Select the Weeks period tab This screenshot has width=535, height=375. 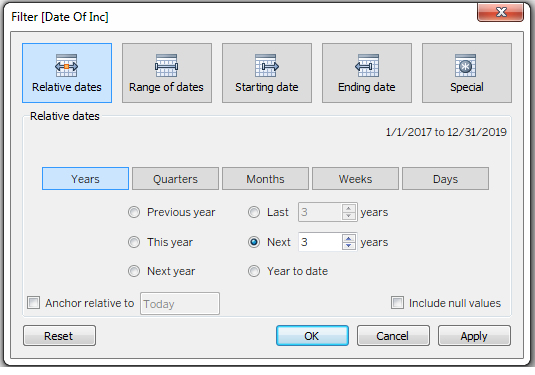tap(355, 178)
